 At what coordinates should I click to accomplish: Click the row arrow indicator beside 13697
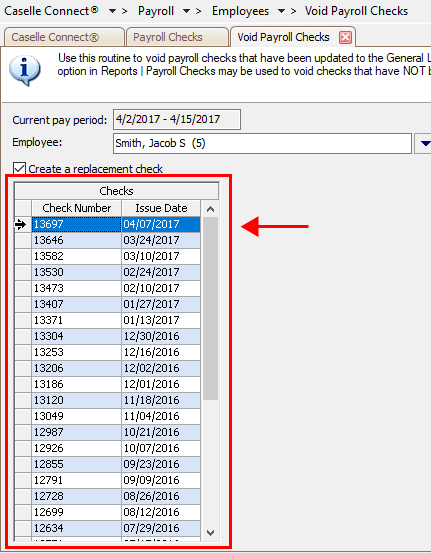21,224
